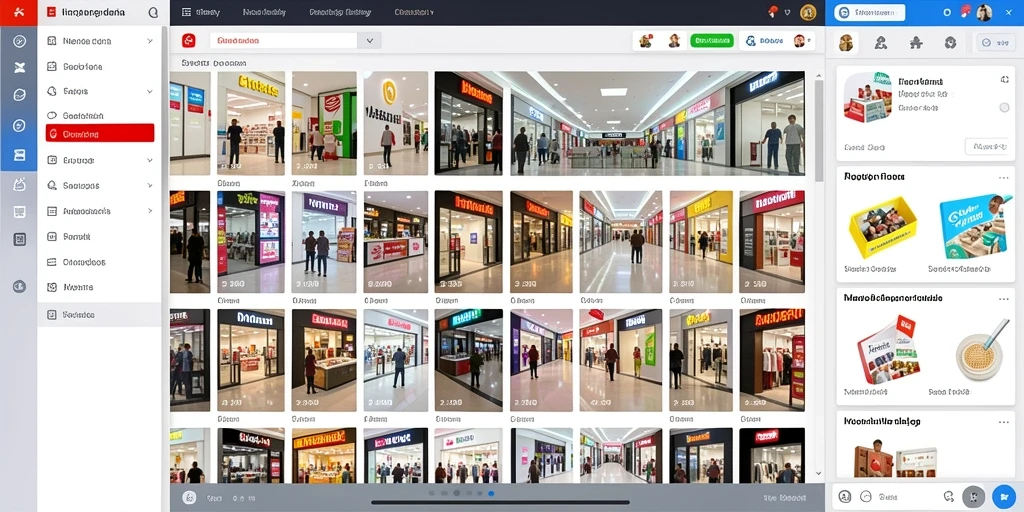Screen dimensions: 1024x512
Task: Open the compass icon in the left rail
Action: point(19,41)
